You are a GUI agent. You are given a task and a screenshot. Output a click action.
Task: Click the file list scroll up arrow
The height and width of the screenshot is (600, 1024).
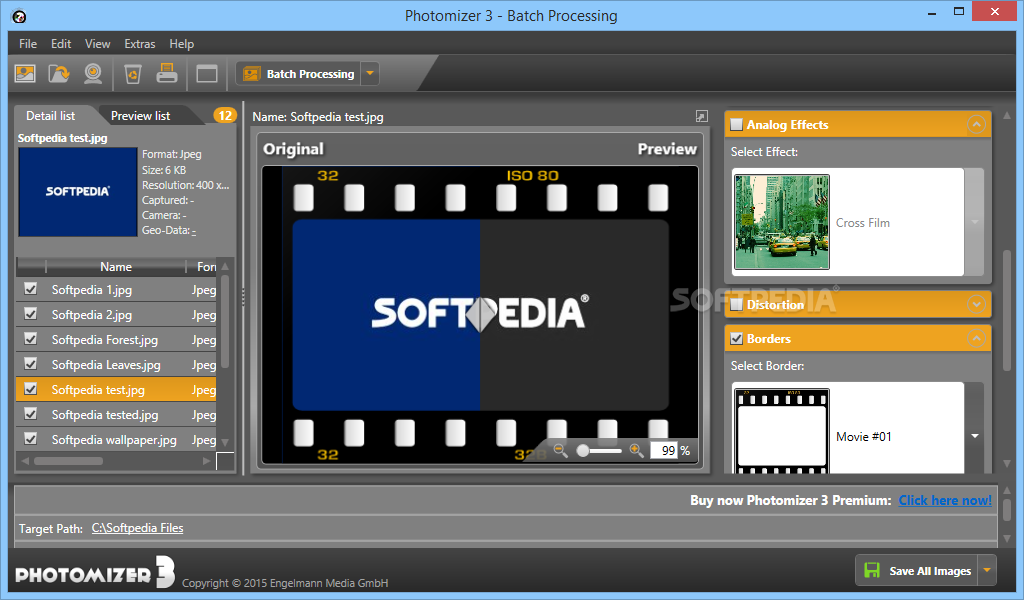click(225, 266)
